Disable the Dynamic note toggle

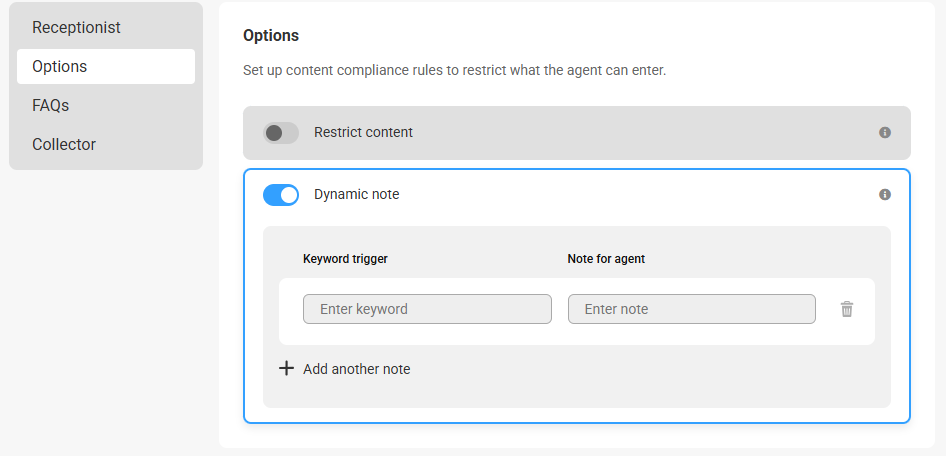(281, 195)
